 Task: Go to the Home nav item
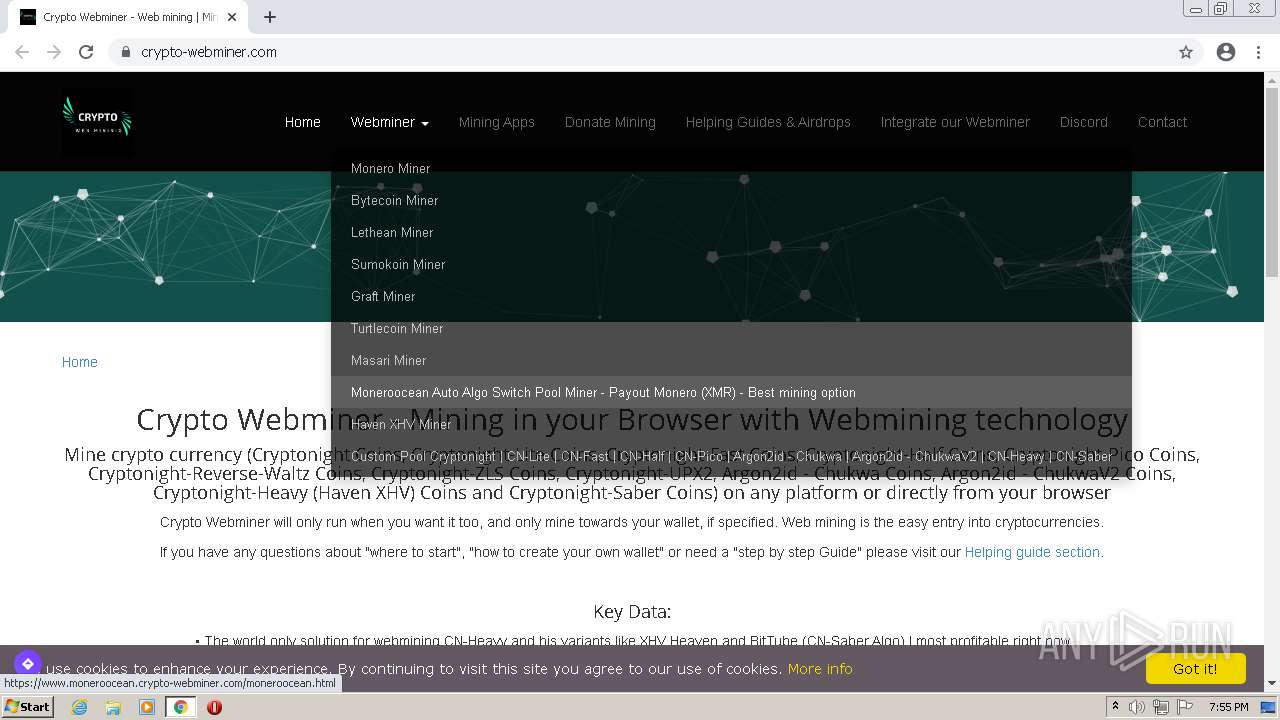coord(302,122)
